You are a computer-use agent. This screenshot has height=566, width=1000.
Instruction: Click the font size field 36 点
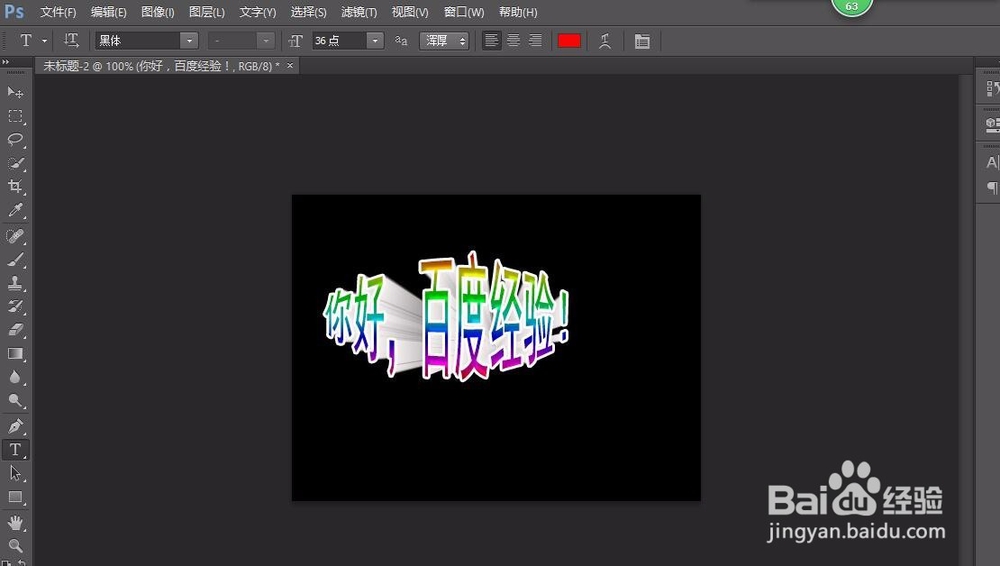pyautogui.click(x=340, y=41)
